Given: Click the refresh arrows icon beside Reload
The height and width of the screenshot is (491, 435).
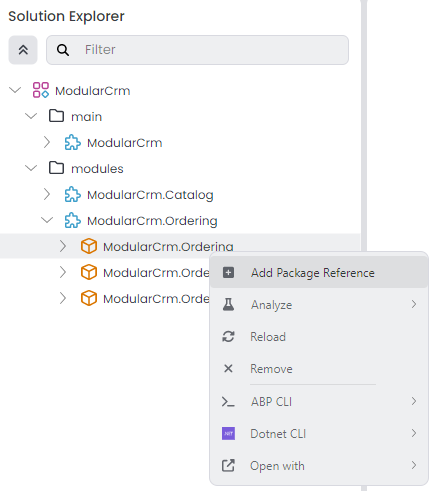Looking at the screenshot, I should 228,336.
